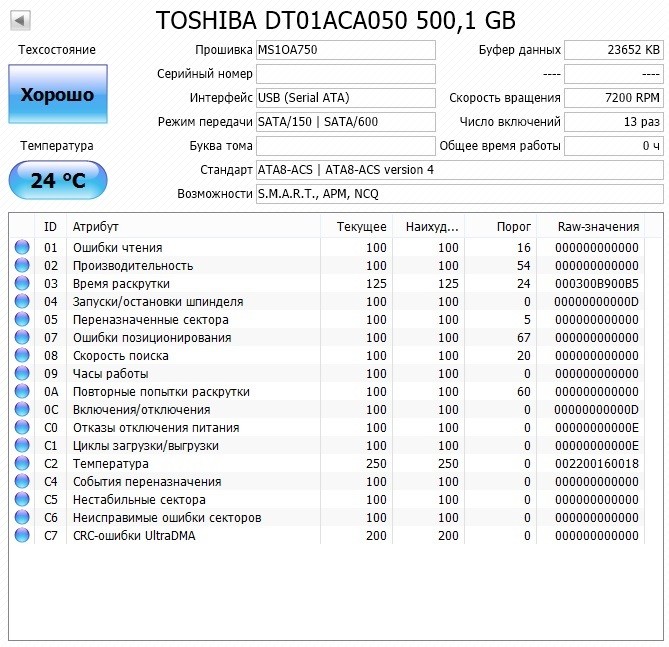Click the status orb for Скорость поиска
The height and width of the screenshot is (647, 669).
[22, 355]
